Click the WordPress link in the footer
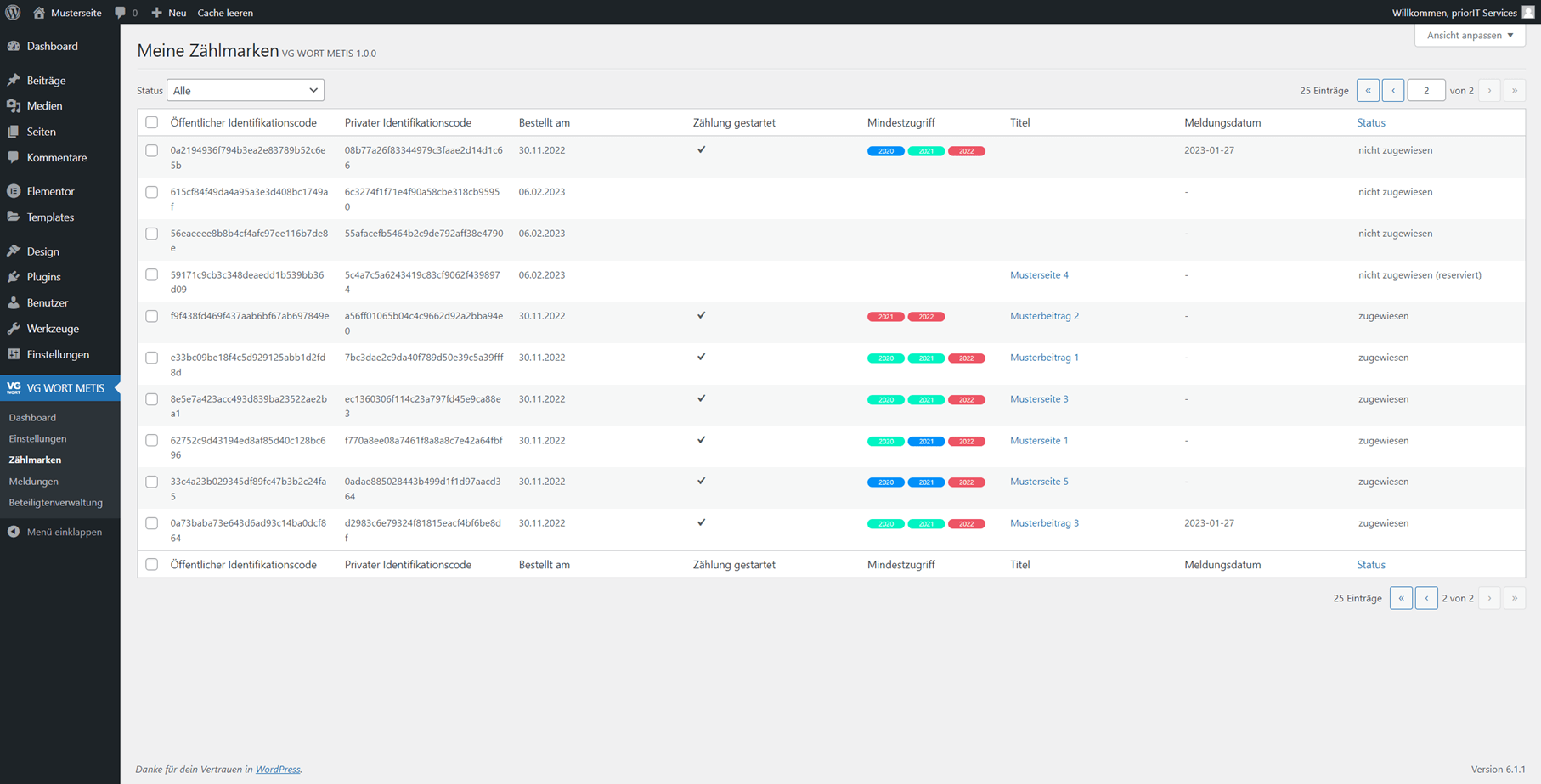The width and height of the screenshot is (1541, 784). (x=278, y=770)
